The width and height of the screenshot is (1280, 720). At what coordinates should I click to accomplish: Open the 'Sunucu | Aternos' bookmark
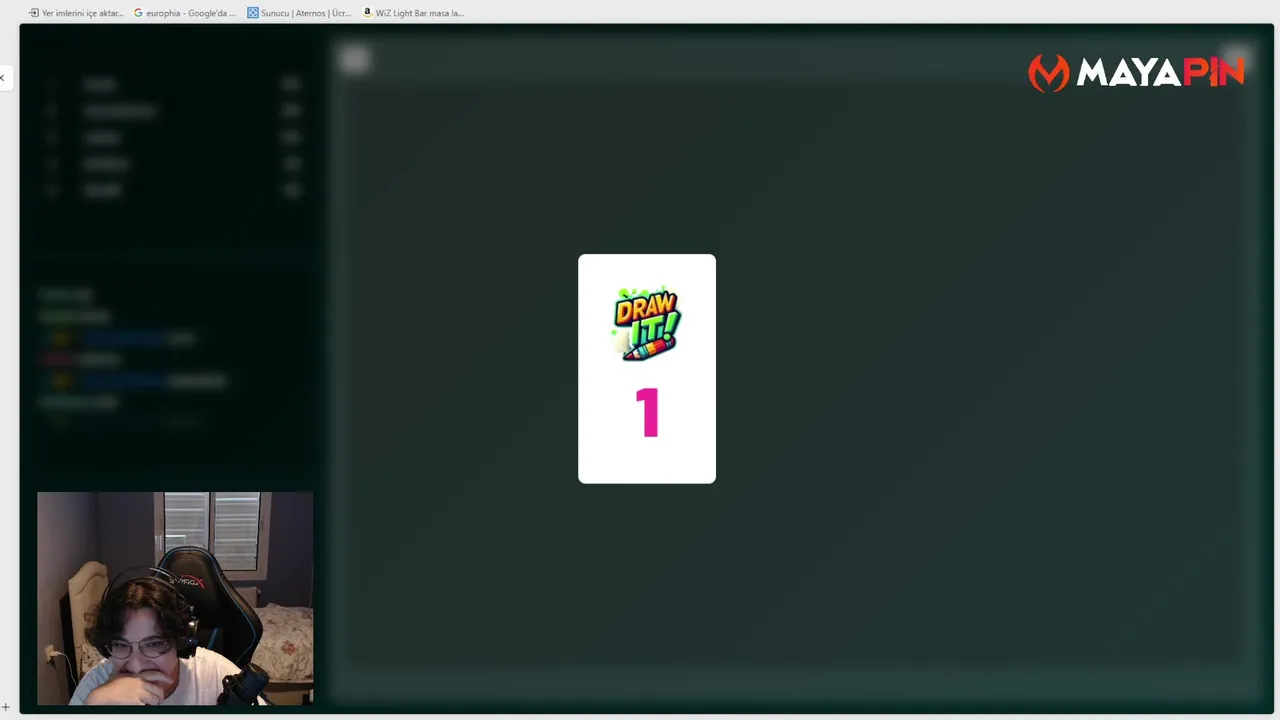click(300, 13)
